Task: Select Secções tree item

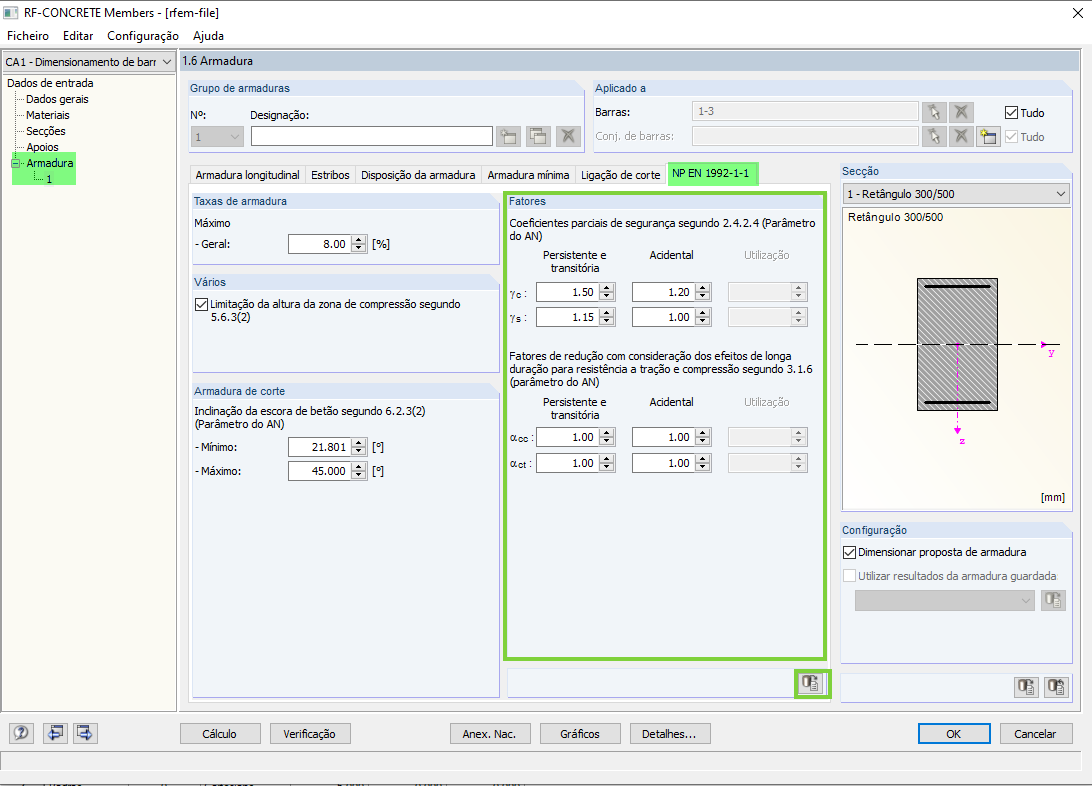Action: (x=45, y=131)
